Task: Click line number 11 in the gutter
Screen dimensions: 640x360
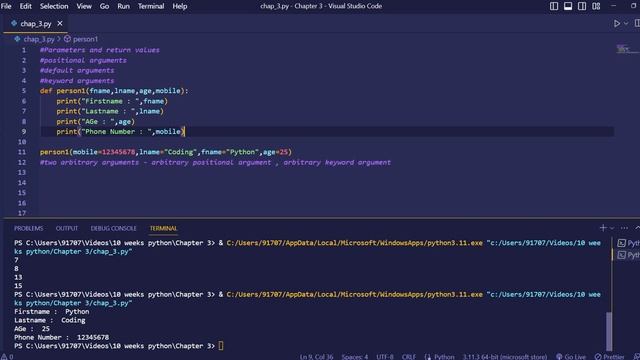Action: tap(22, 152)
